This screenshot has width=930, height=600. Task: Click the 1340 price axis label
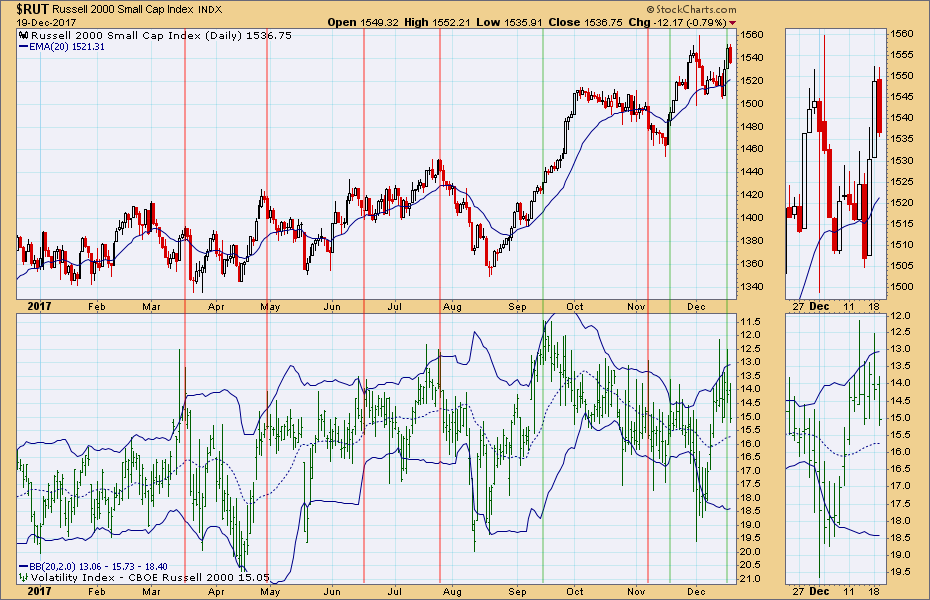pyautogui.click(x=751, y=287)
